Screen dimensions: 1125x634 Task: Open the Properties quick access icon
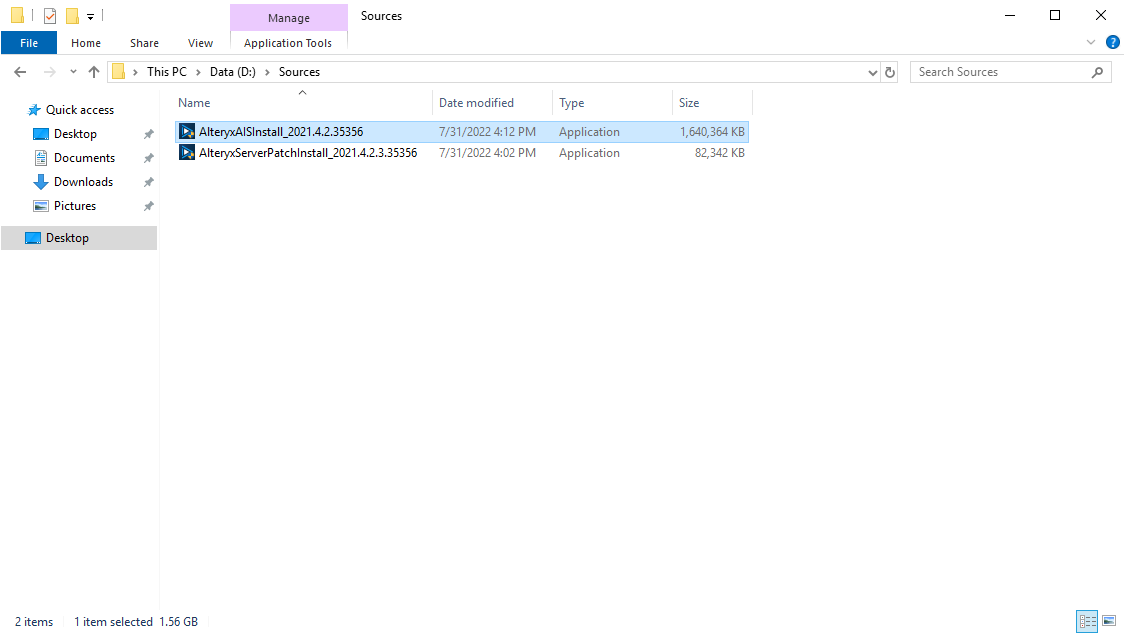[x=50, y=15]
